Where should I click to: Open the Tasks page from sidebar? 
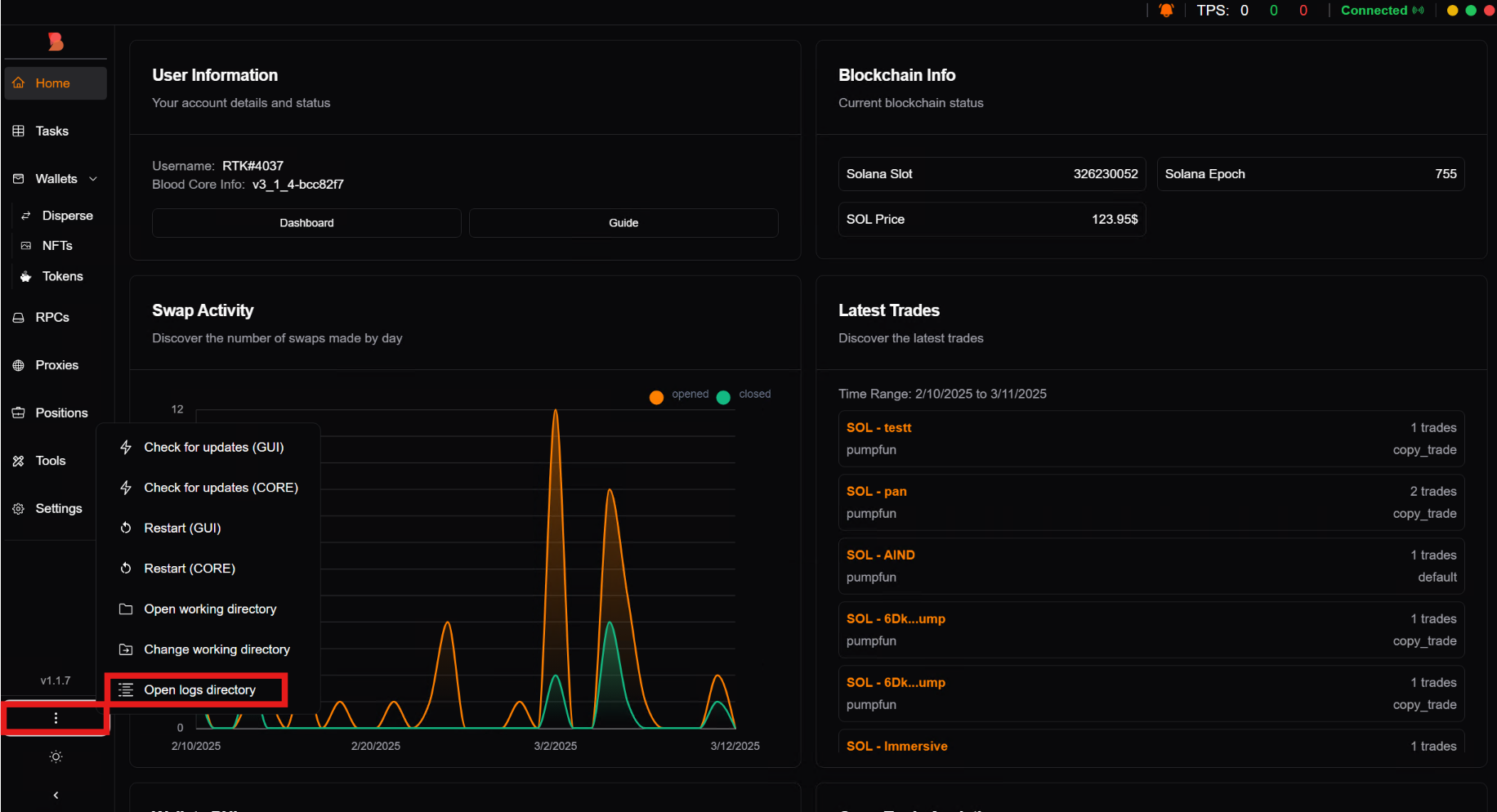[52, 131]
